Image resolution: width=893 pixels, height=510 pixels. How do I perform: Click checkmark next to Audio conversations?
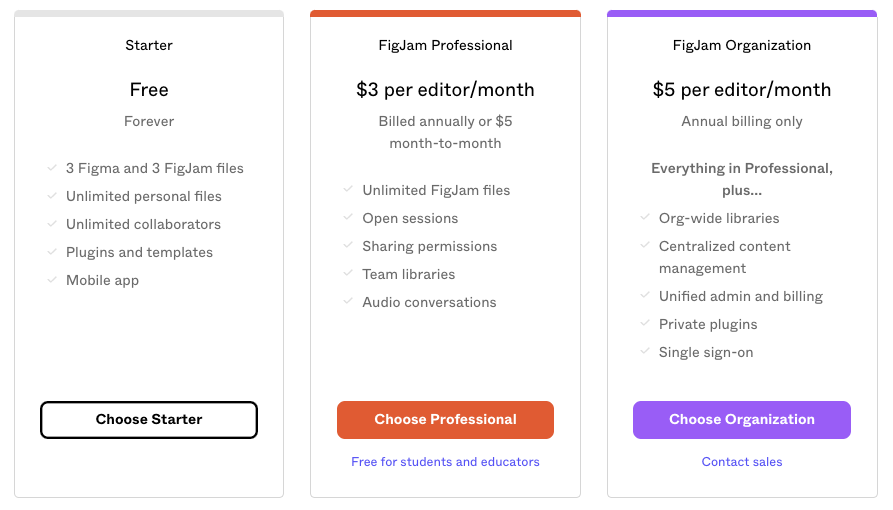pyautogui.click(x=348, y=302)
